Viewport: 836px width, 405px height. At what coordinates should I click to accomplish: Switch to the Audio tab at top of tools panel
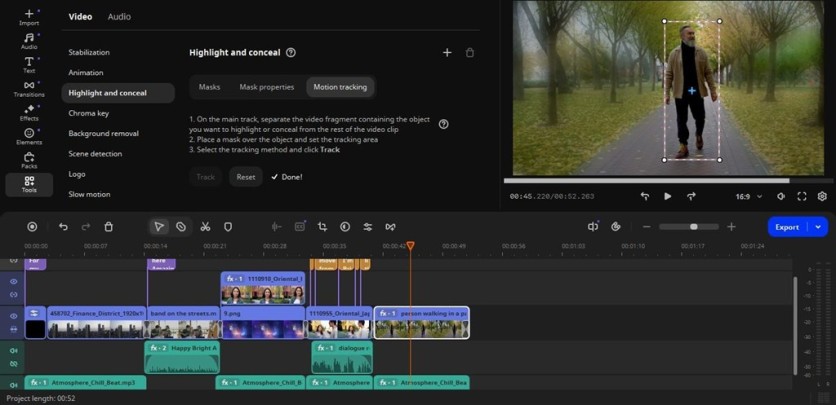[119, 17]
